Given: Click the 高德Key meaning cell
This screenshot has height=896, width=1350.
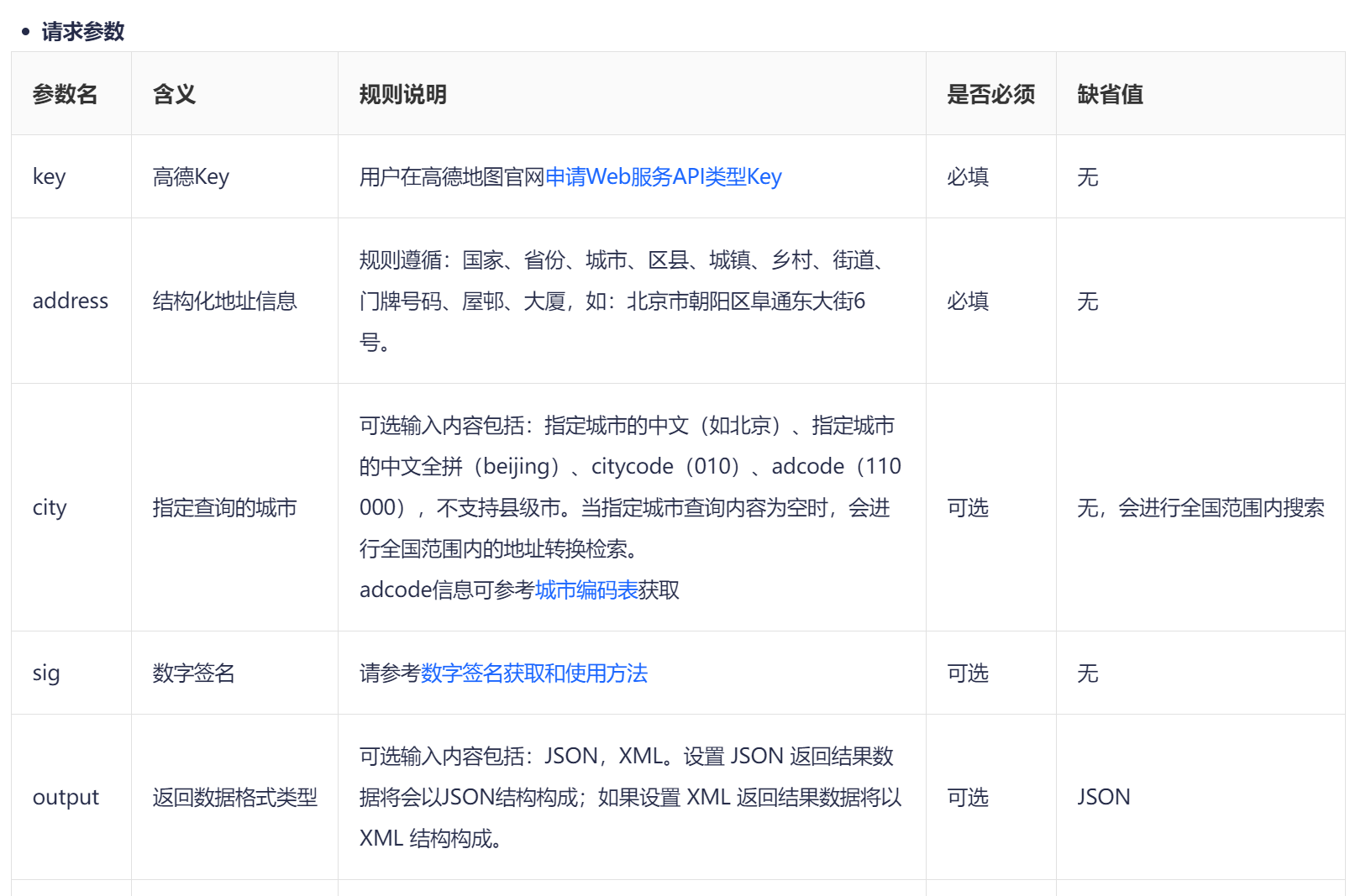Looking at the screenshot, I should (x=191, y=177).
